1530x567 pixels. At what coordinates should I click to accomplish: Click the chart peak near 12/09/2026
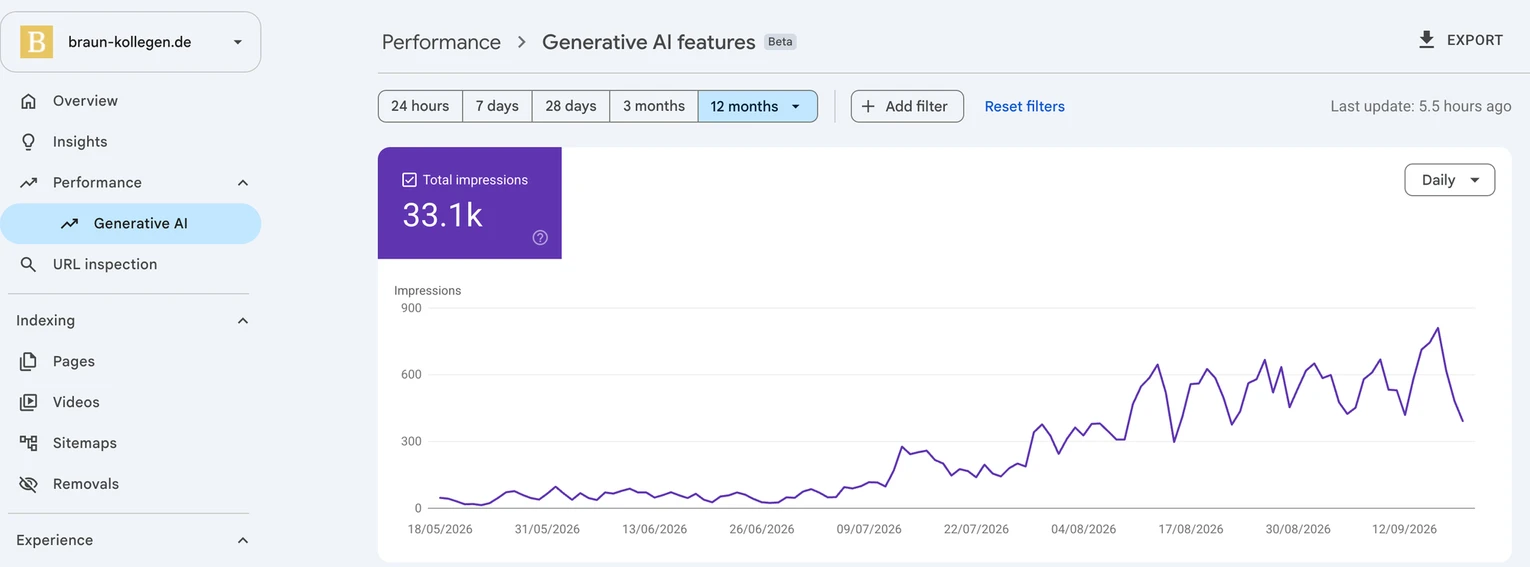pos(1437,328)
